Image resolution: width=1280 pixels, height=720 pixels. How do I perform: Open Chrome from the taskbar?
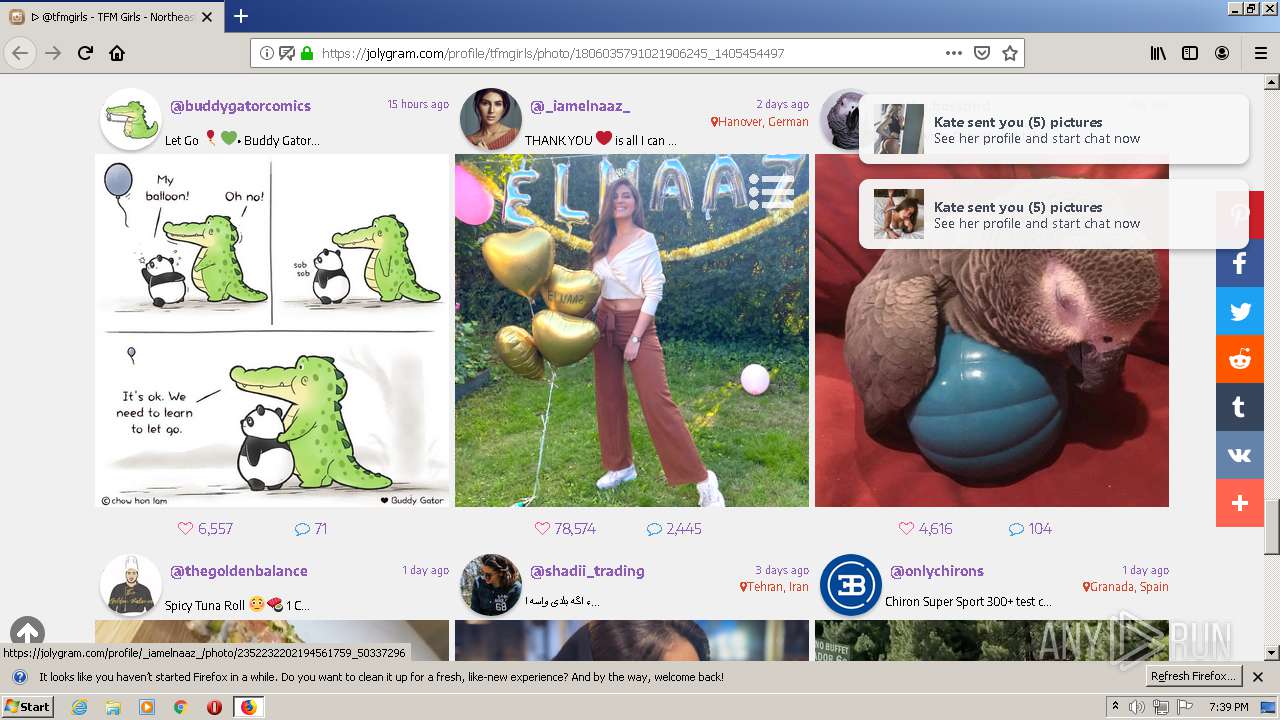(x=180, y=707)
